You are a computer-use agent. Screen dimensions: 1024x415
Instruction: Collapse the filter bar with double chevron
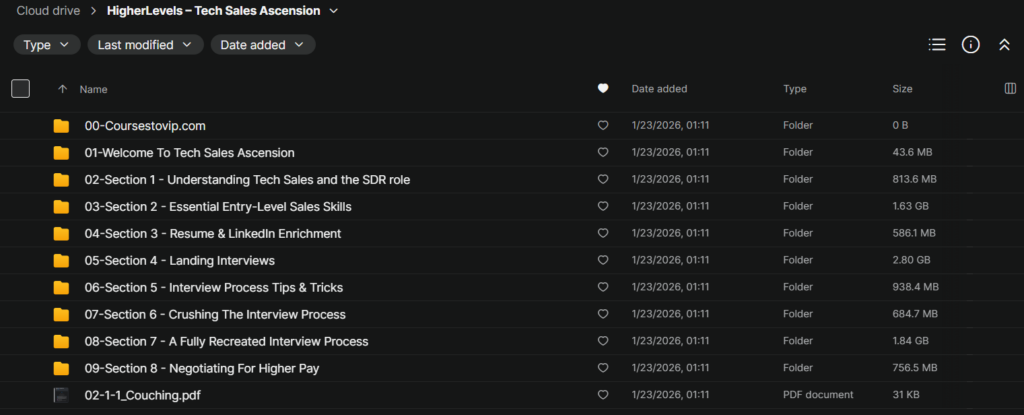click(x=1004, y=44)
